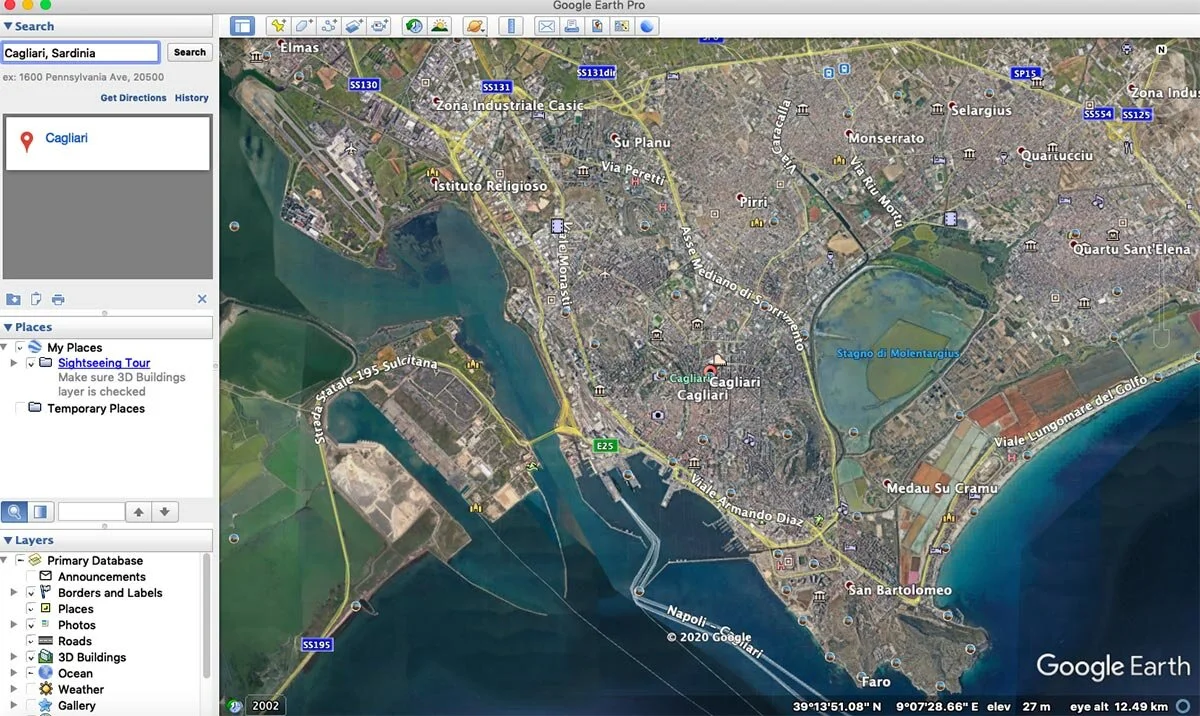Uncheck the Sightseeing Tour checkbox

31,363
